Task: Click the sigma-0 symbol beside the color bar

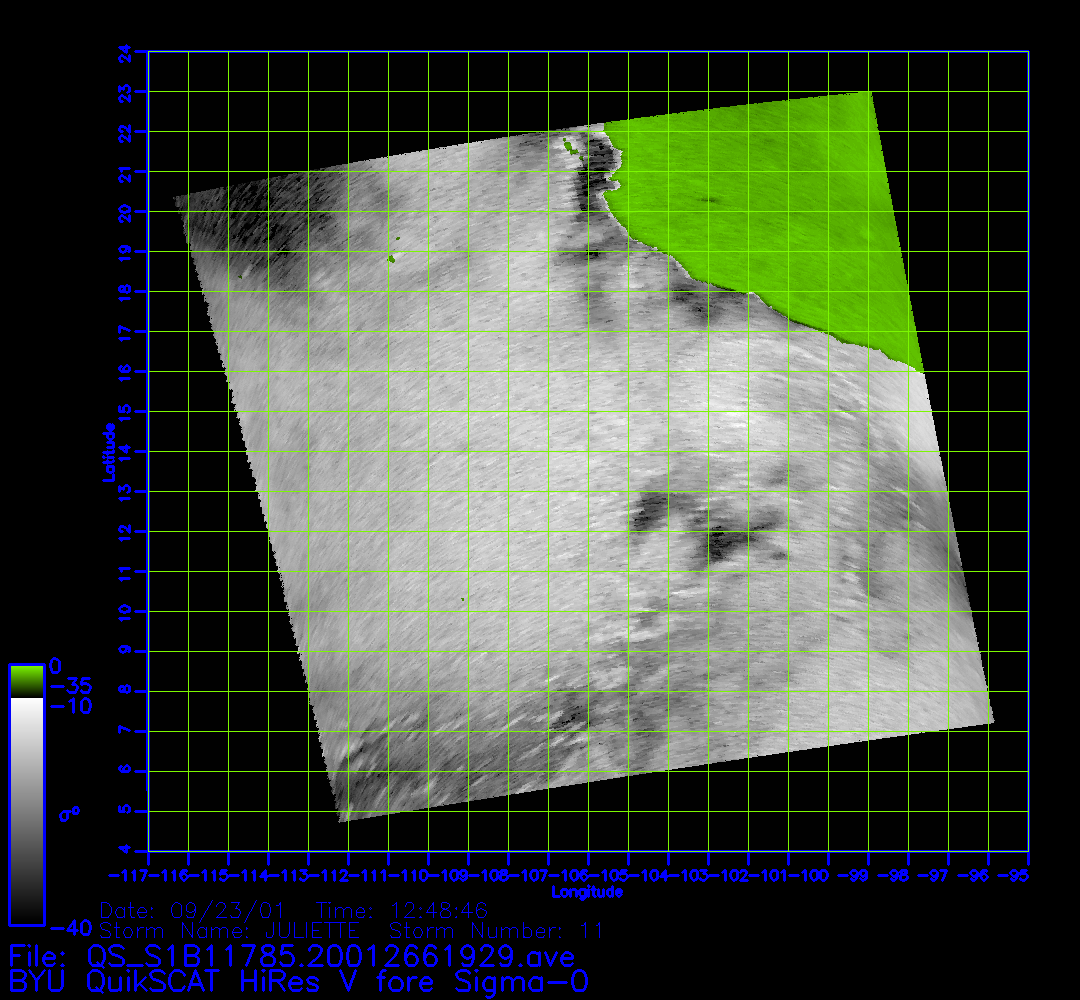Action: pos(69,813)
